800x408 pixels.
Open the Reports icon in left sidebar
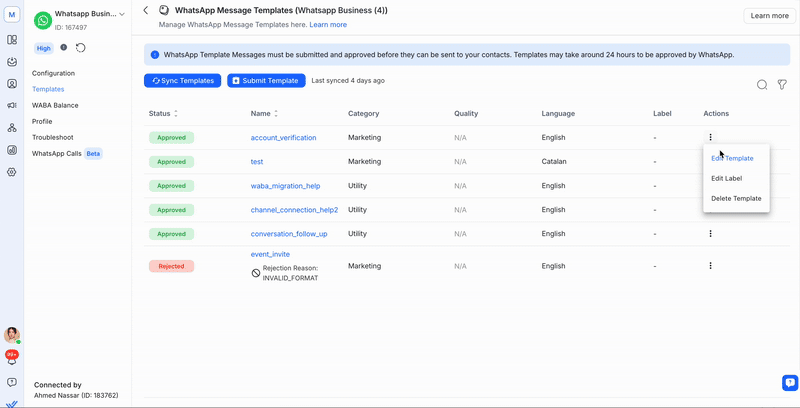(12, 150)
